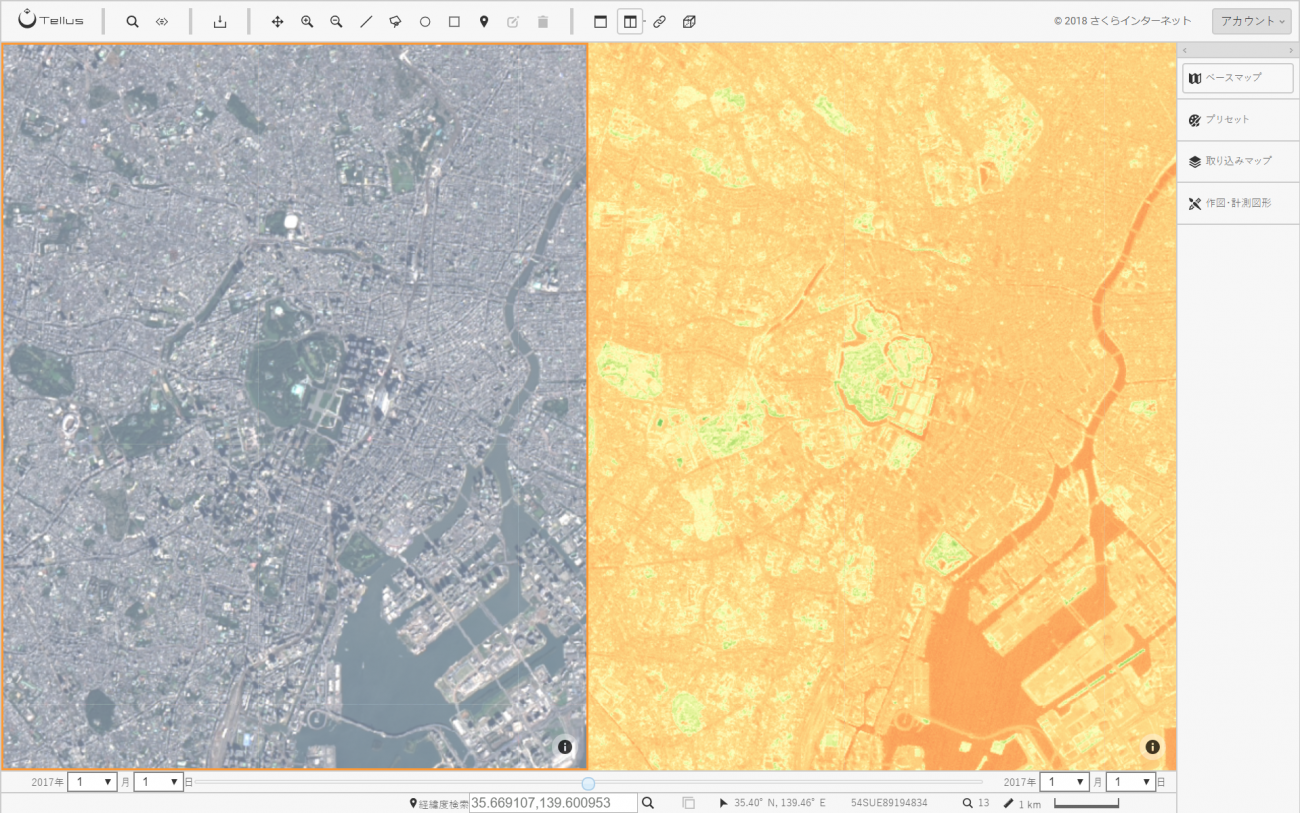Screen dimensions: 1300x813
Task: Open the 取り込みマップ panel
Action: 1238,161
